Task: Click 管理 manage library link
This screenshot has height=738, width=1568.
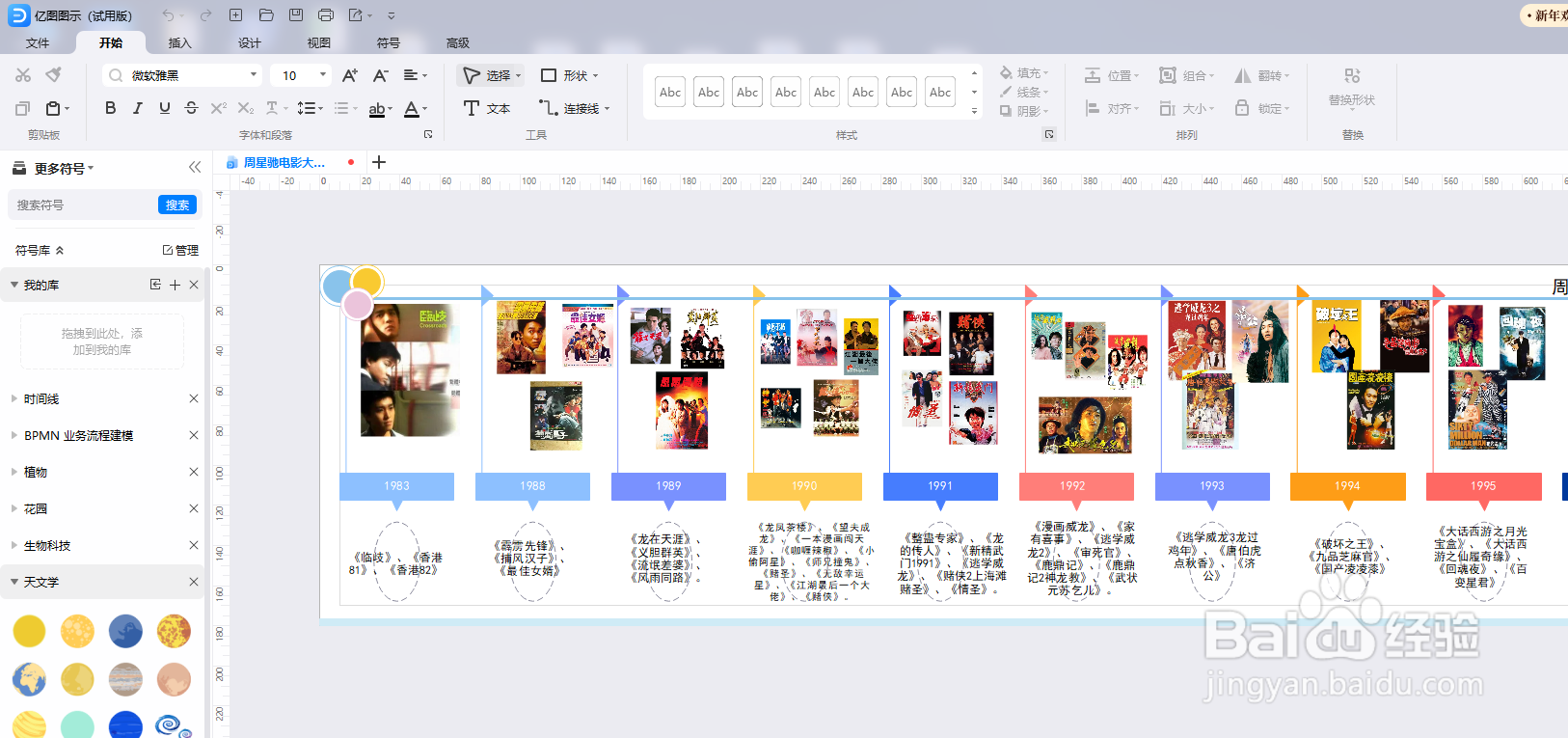Action: coord(180,250)
